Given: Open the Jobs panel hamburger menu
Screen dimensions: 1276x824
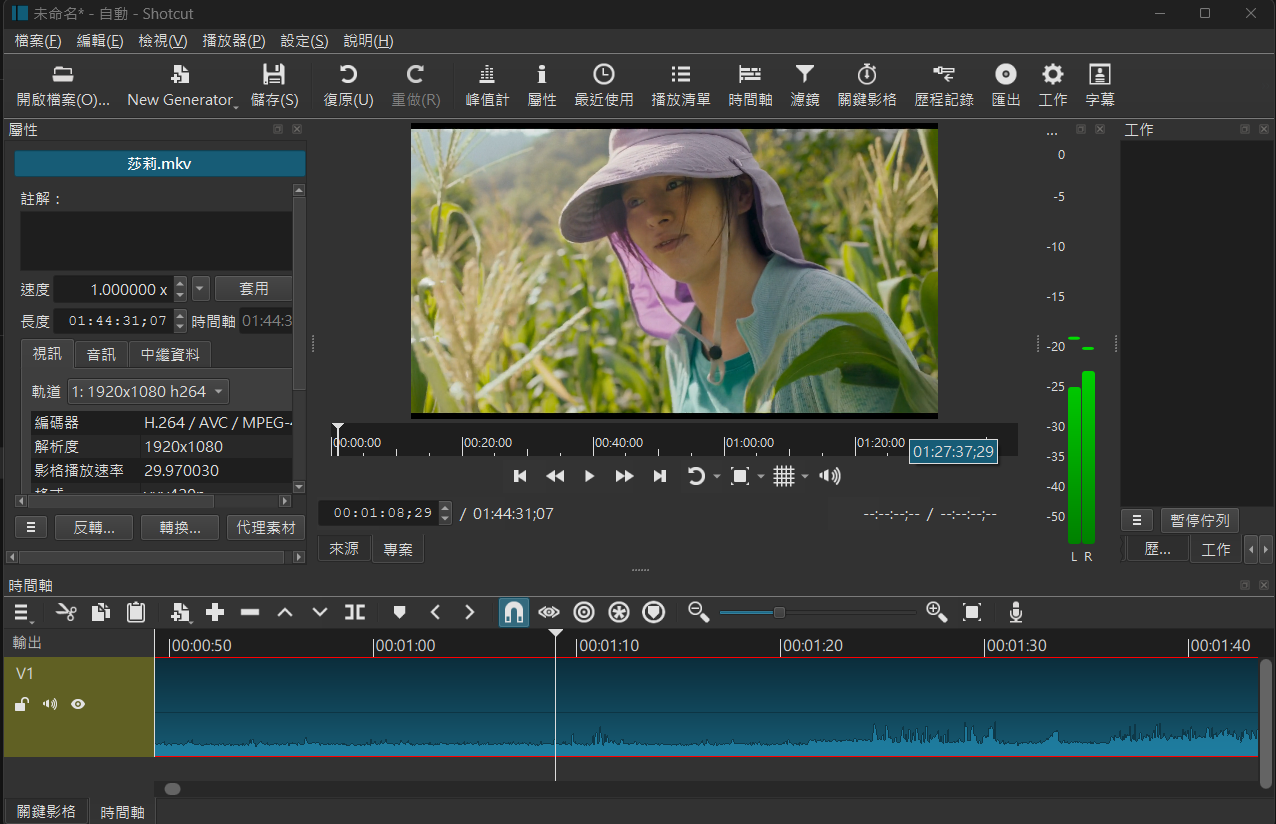Looking at the screenshot, I should coord(1137,520).
